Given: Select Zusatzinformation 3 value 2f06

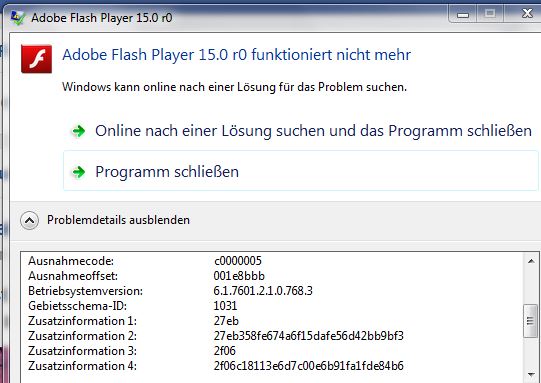Looking at the screenshot, I should point(225,351).
